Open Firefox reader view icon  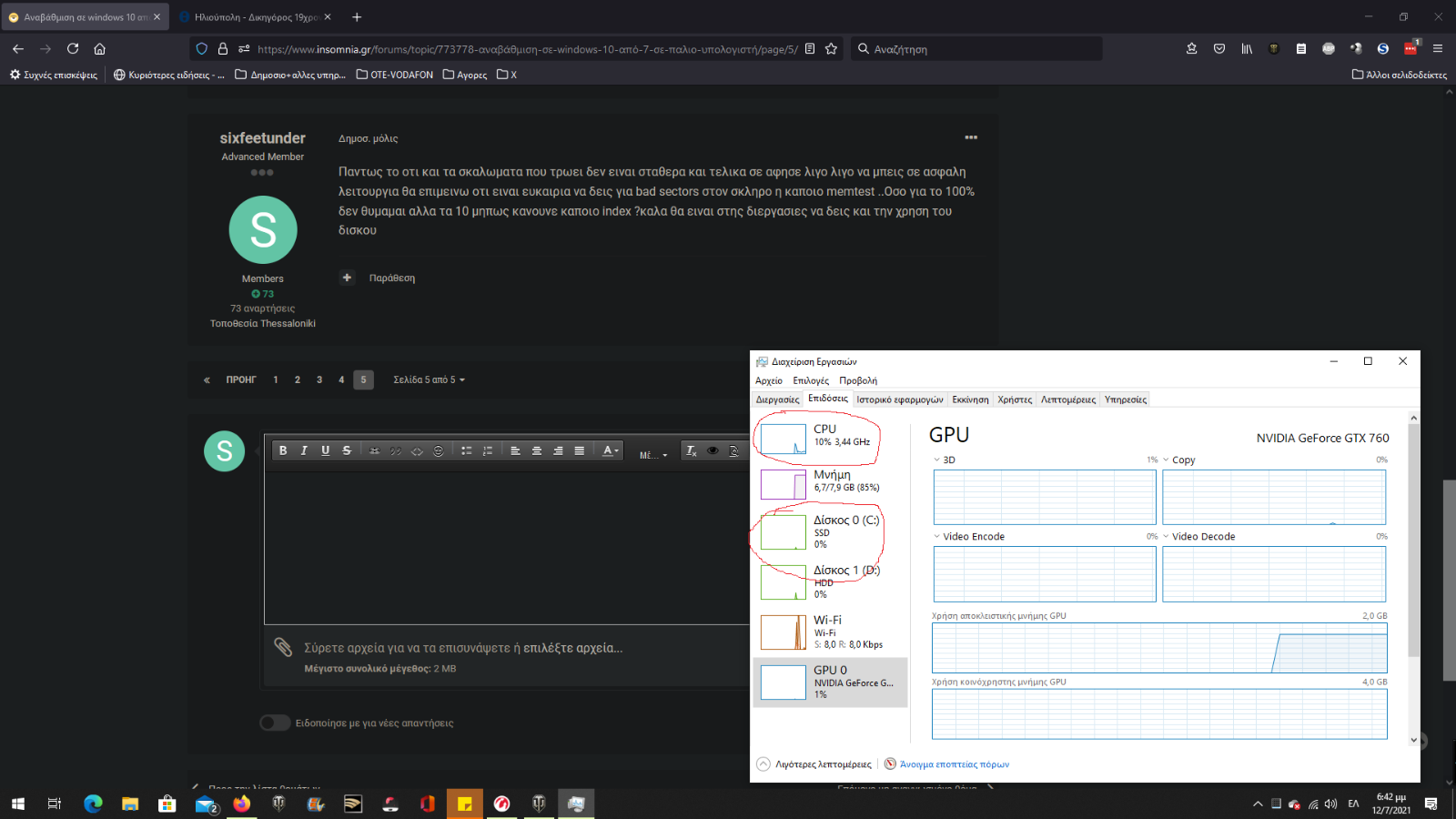pos(809,49)
